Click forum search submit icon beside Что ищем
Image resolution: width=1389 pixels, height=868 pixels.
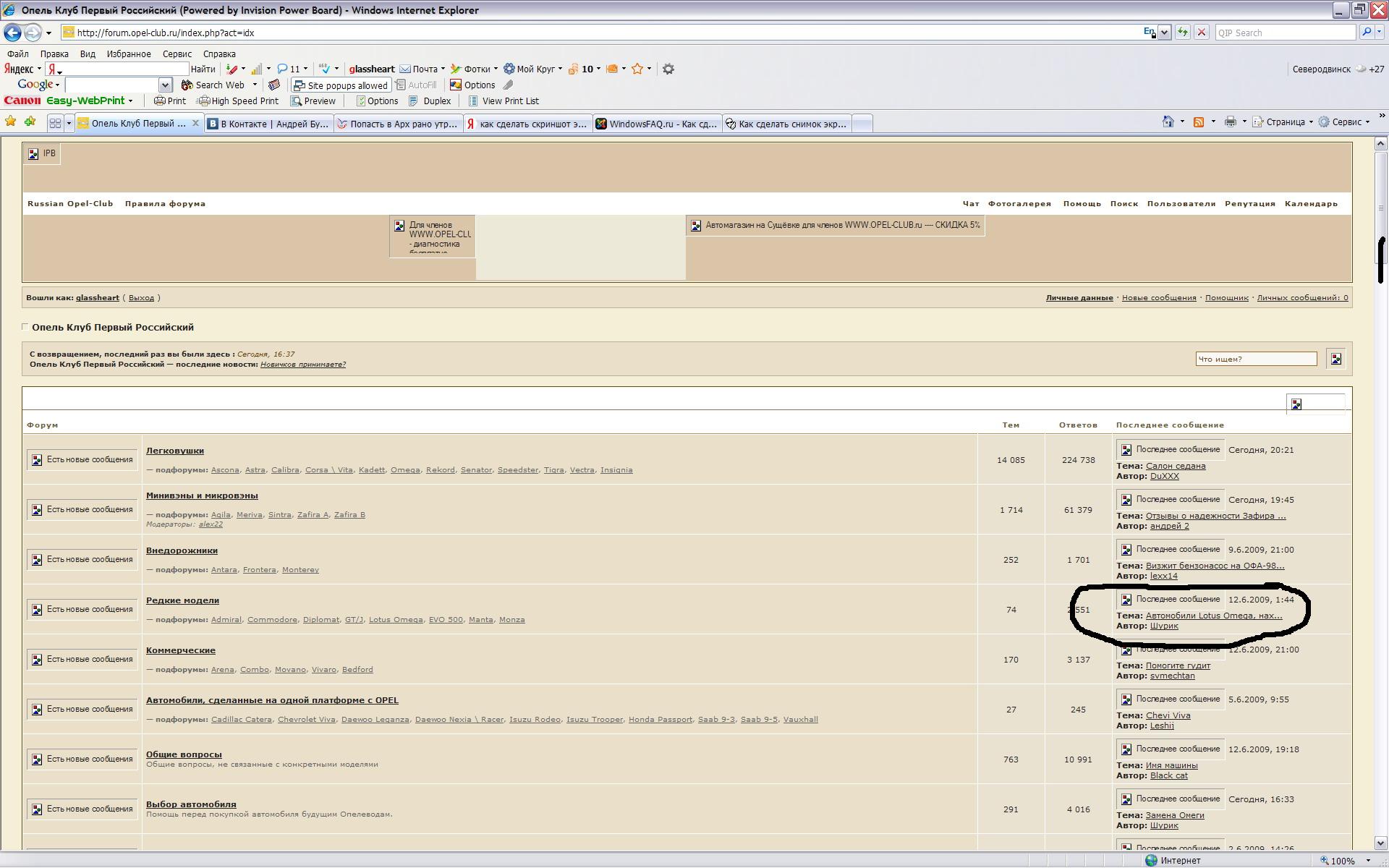click(1335, 359)
